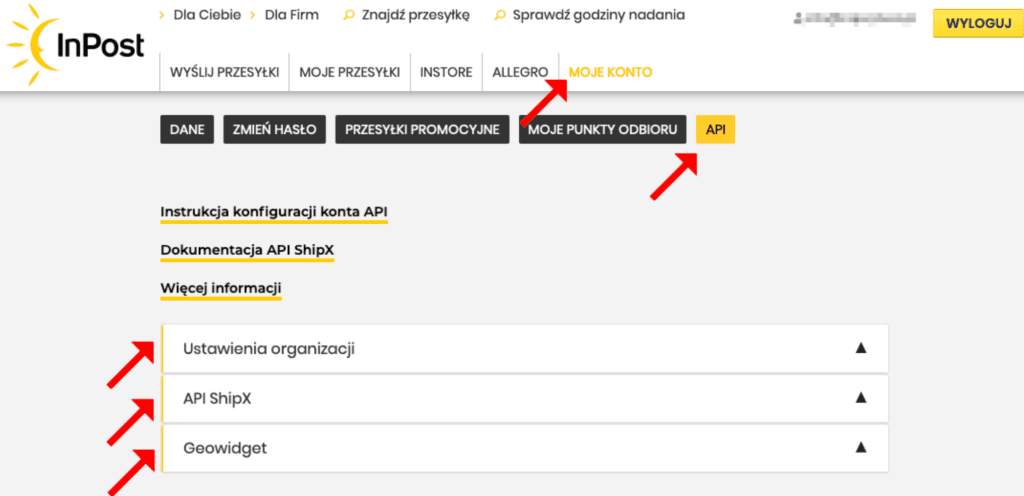Expand Ustawienia organizacji using its triangle arrow
This screenshot has width=1024, height=496.
click(860, 348)
